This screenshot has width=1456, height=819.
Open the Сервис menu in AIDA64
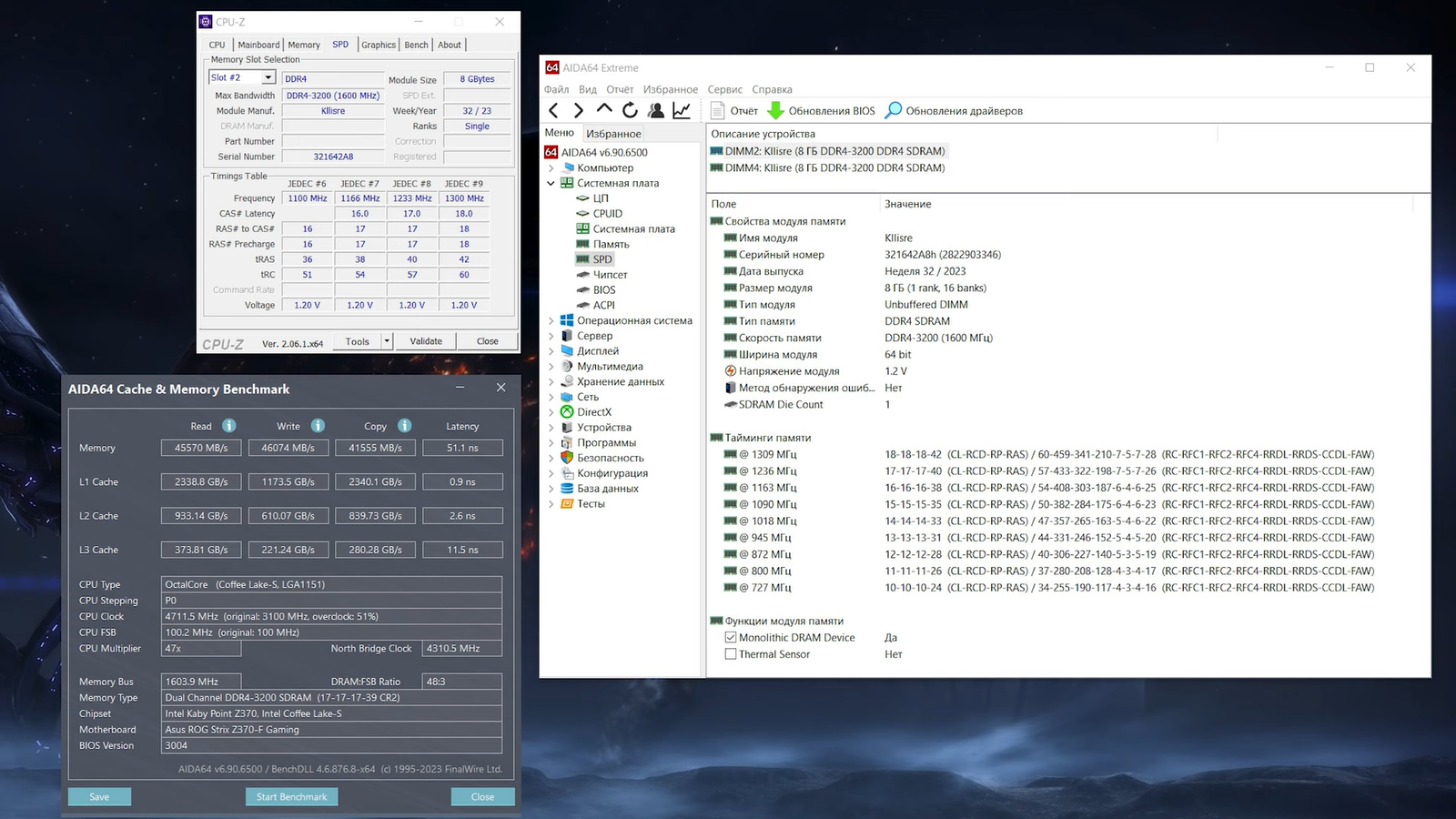(724, 89)
